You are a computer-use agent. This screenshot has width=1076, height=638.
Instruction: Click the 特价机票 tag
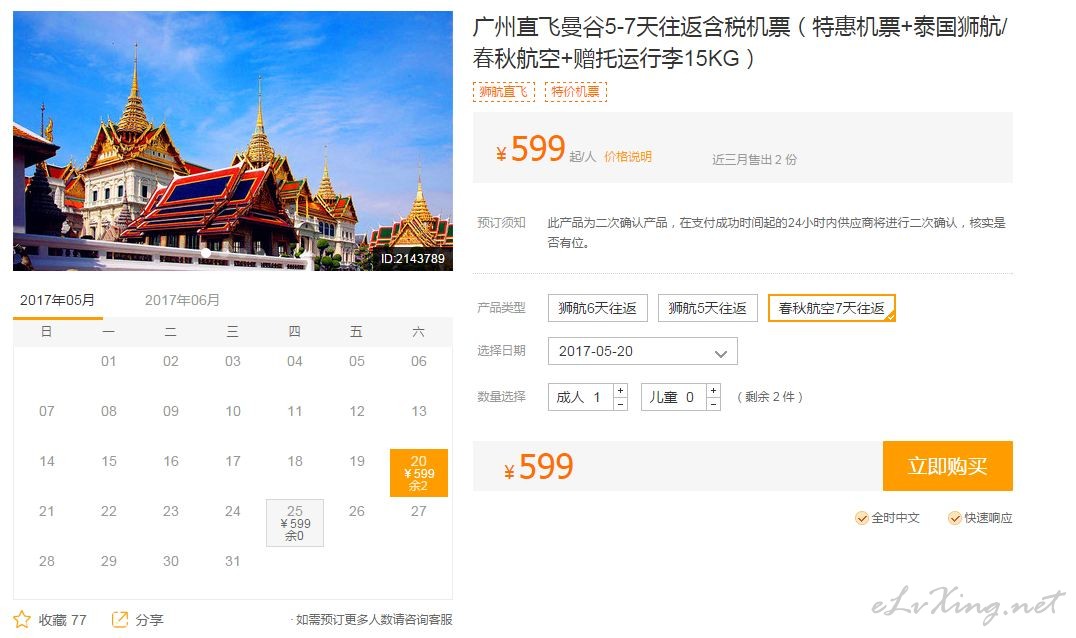pos(576,91)
